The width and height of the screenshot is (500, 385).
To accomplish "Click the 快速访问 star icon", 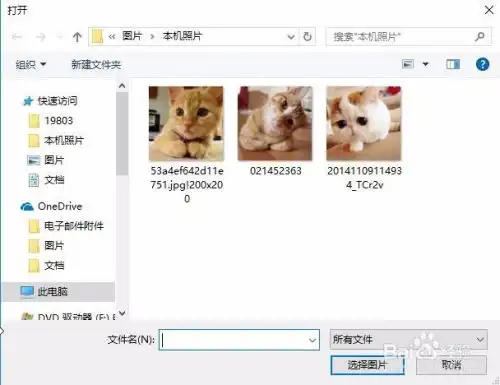I will tap(29, 101).
